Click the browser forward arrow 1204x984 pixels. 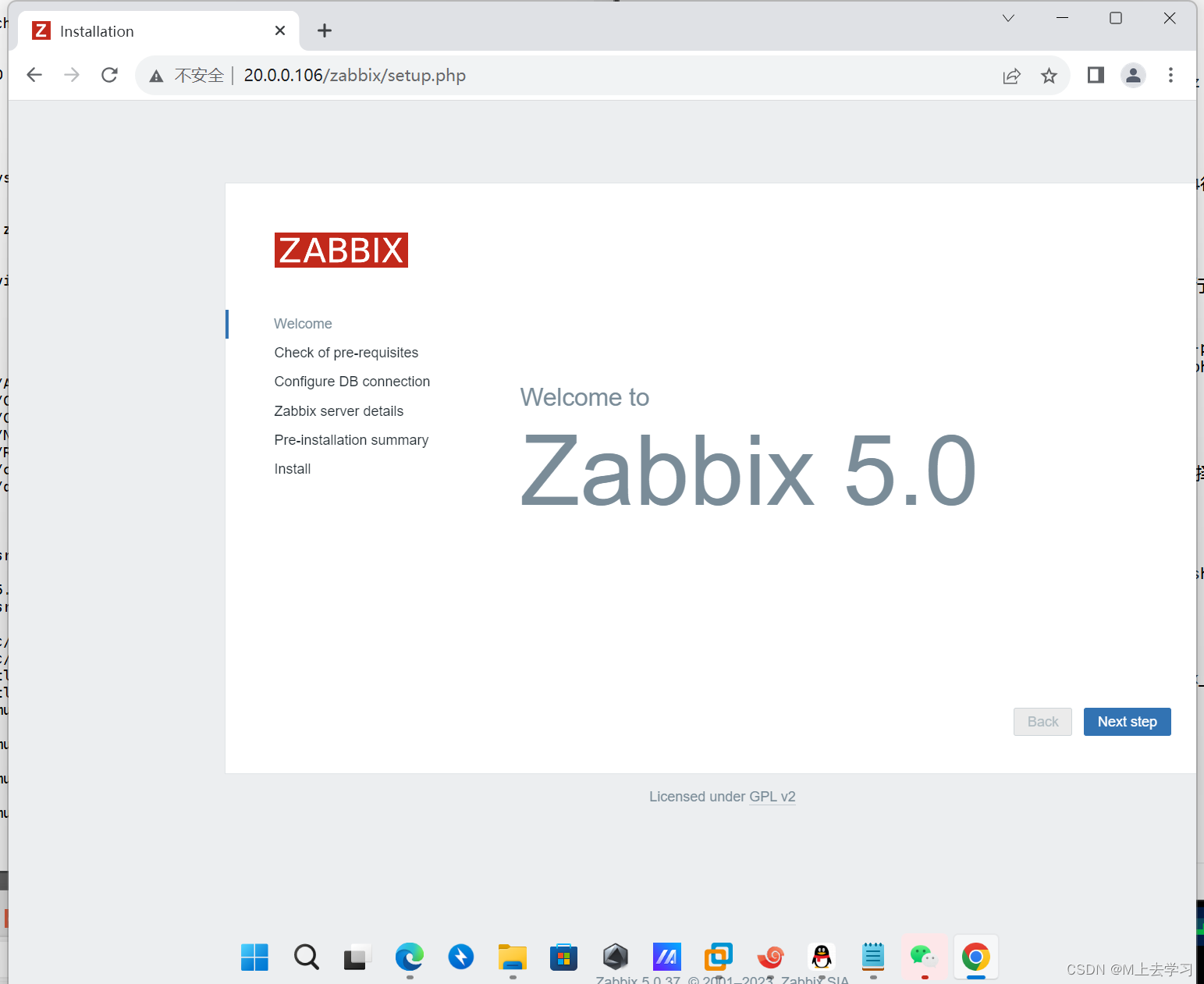[x=72, y=75]
